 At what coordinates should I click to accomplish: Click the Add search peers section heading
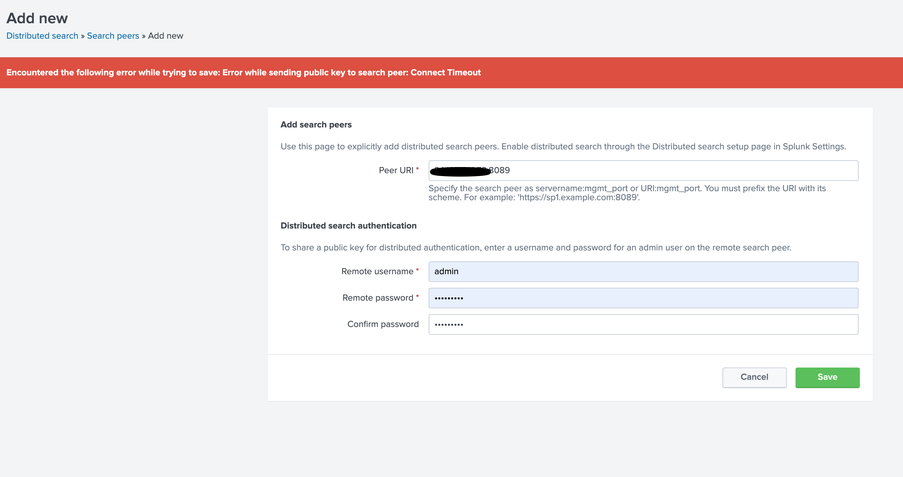(x=316, y=125)
